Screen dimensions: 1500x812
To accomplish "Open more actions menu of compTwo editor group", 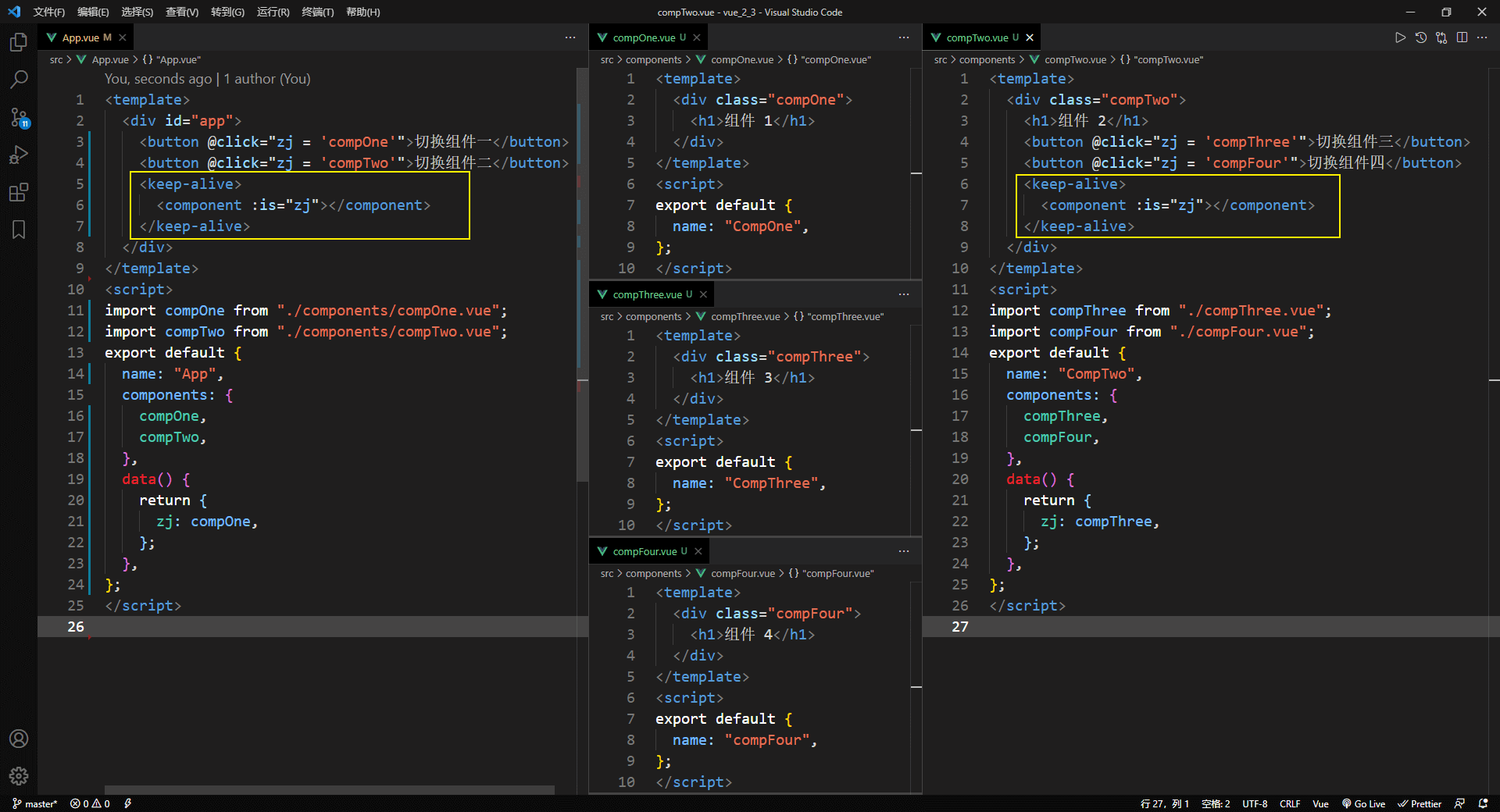I will coord(1482,37).
